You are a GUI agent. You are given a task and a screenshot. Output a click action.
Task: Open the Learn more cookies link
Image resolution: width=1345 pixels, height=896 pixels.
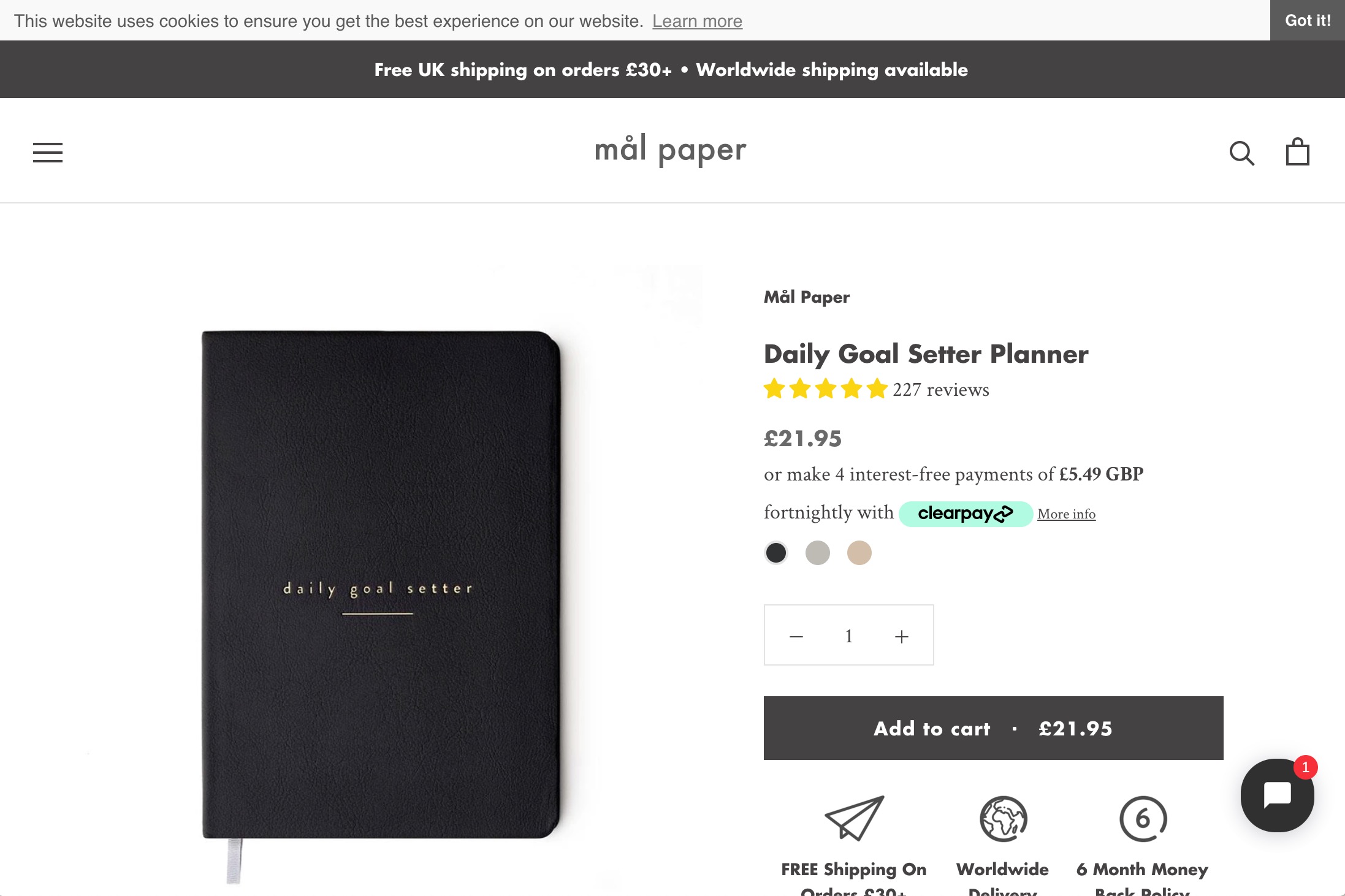(697, 20)
